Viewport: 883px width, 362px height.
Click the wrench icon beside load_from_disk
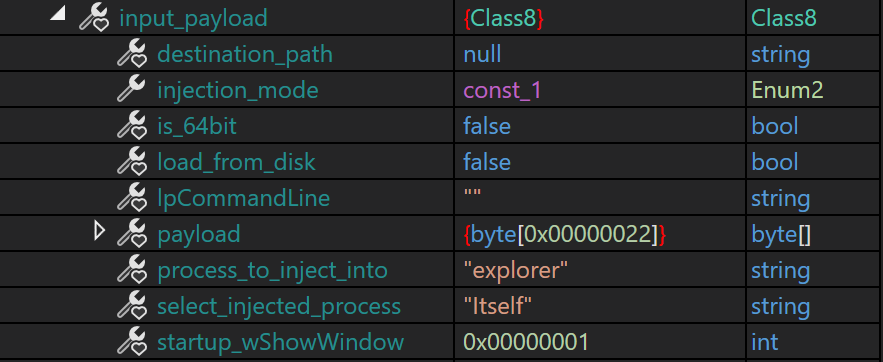132,162
